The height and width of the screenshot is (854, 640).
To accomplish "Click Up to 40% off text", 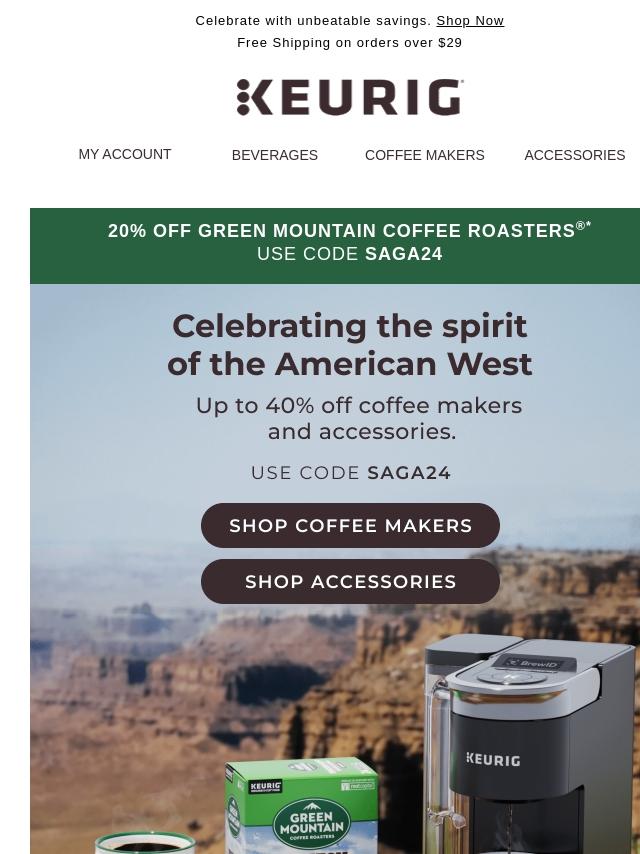I will point(359,418).
